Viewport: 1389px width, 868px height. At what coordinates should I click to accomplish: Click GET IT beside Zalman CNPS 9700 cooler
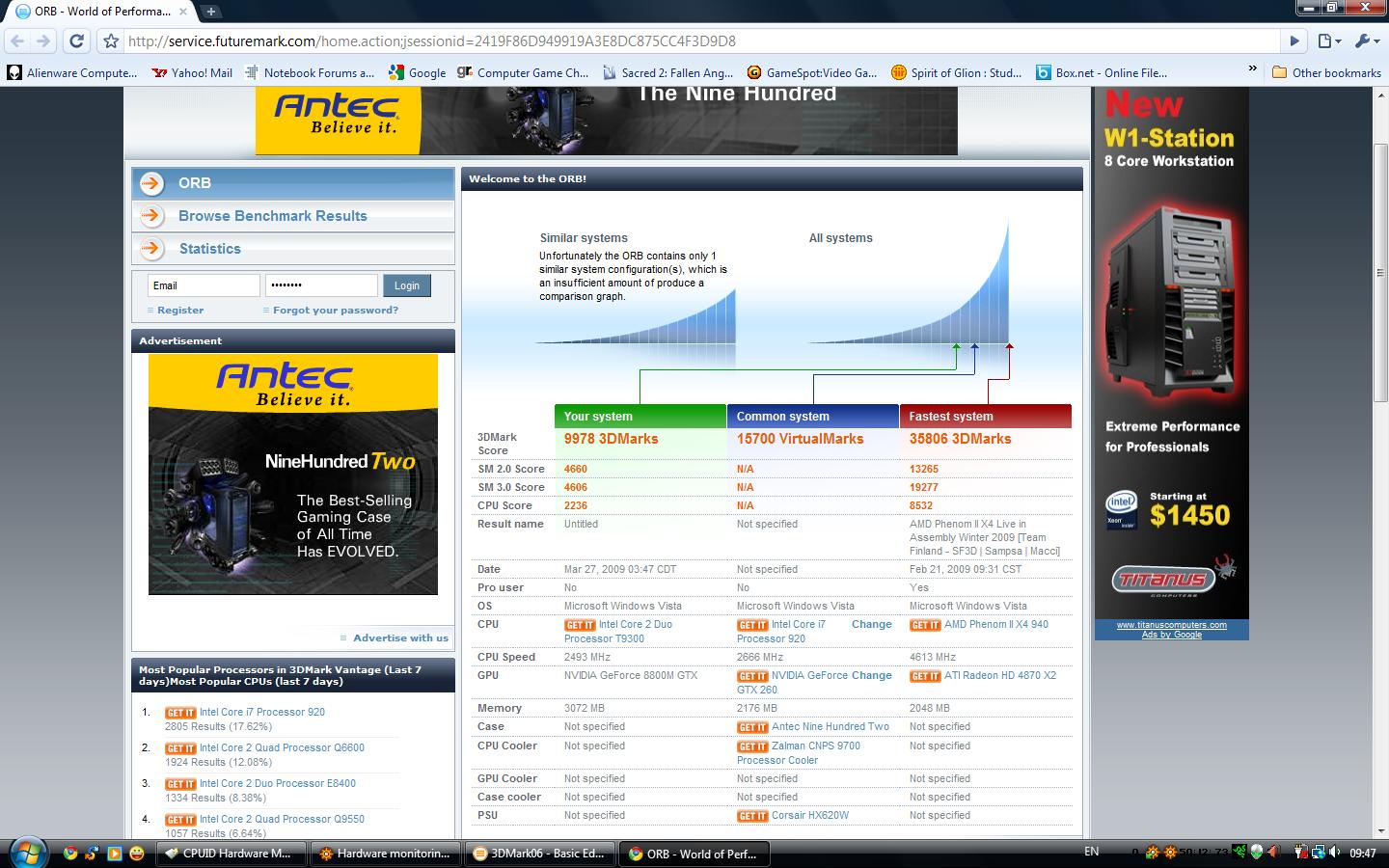(752, 746)
